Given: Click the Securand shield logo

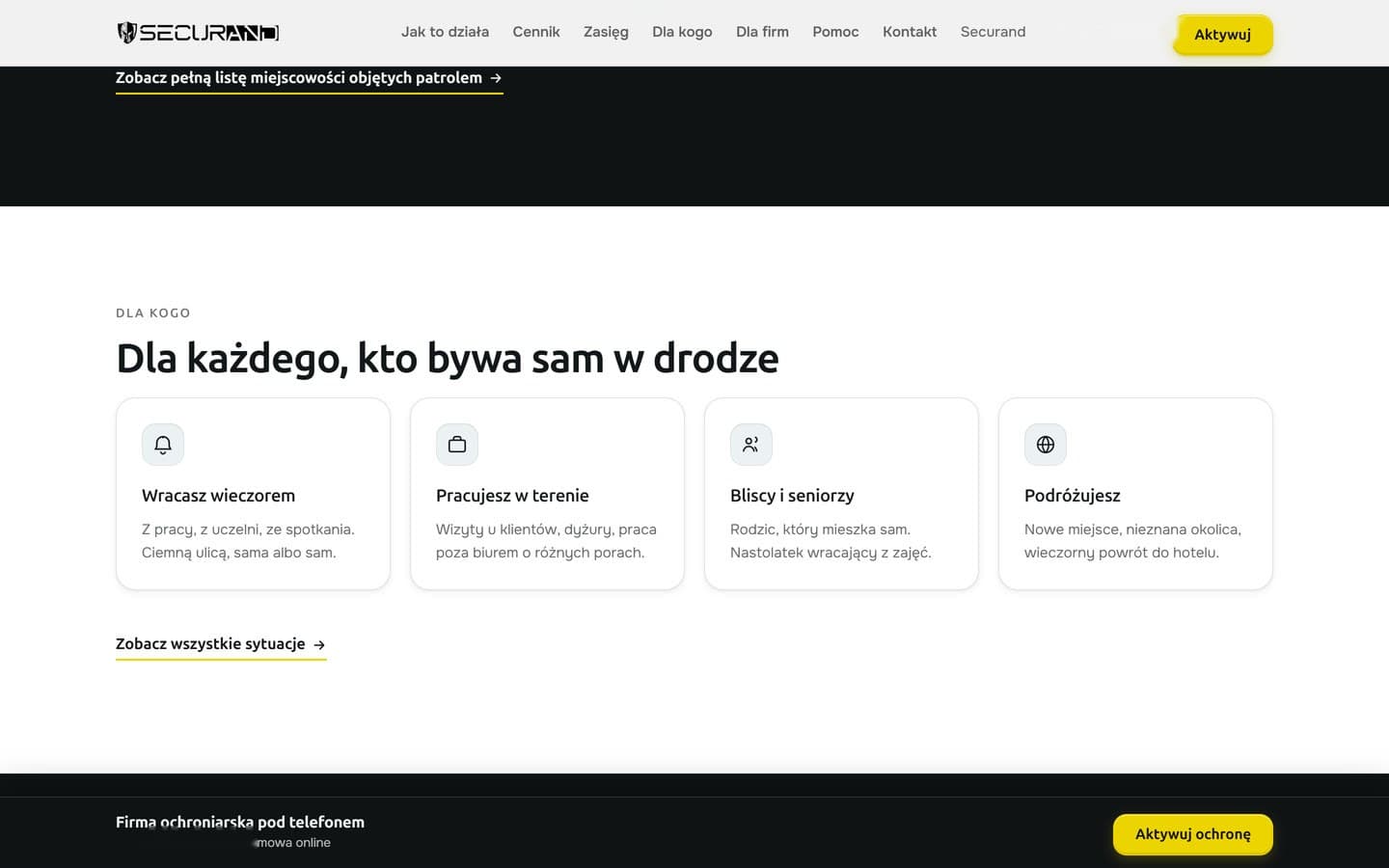Looking at the screenshot, I should [x=198, y=33].
